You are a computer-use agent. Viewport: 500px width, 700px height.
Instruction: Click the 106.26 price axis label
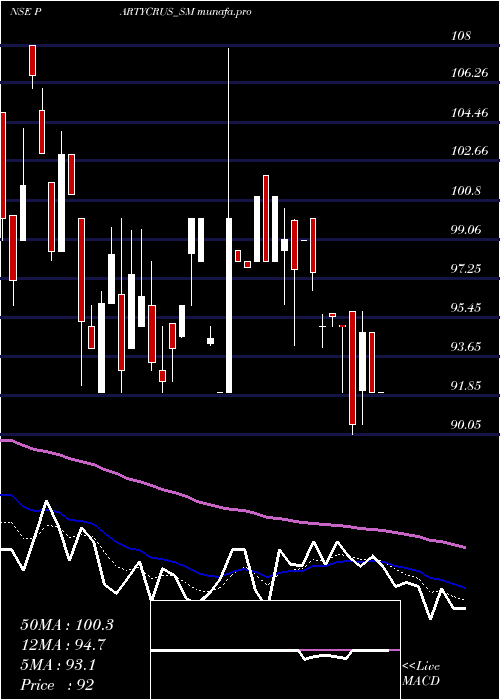469,73
